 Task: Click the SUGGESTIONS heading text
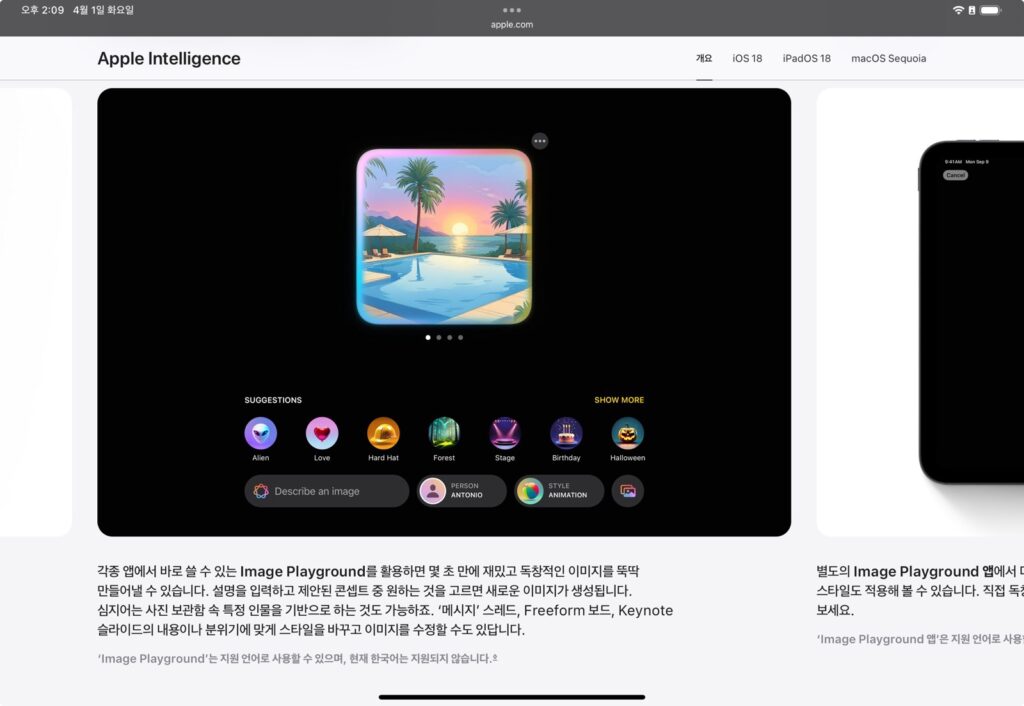point(273,400)
